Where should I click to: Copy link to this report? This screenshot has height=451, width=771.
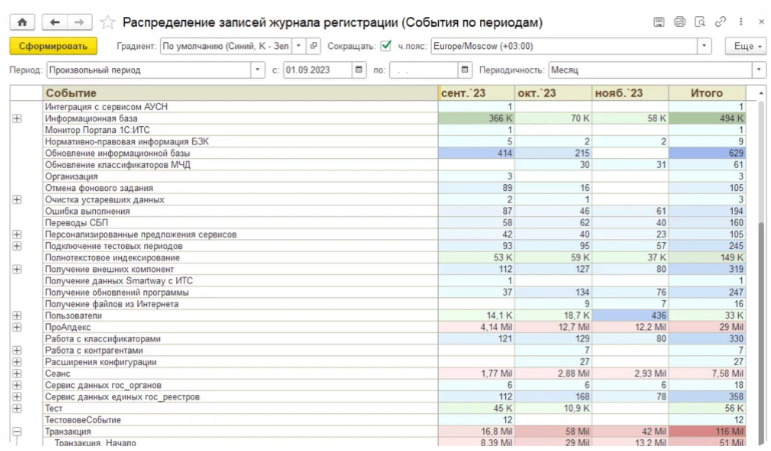pyautogui.click(x=720, y=22)
